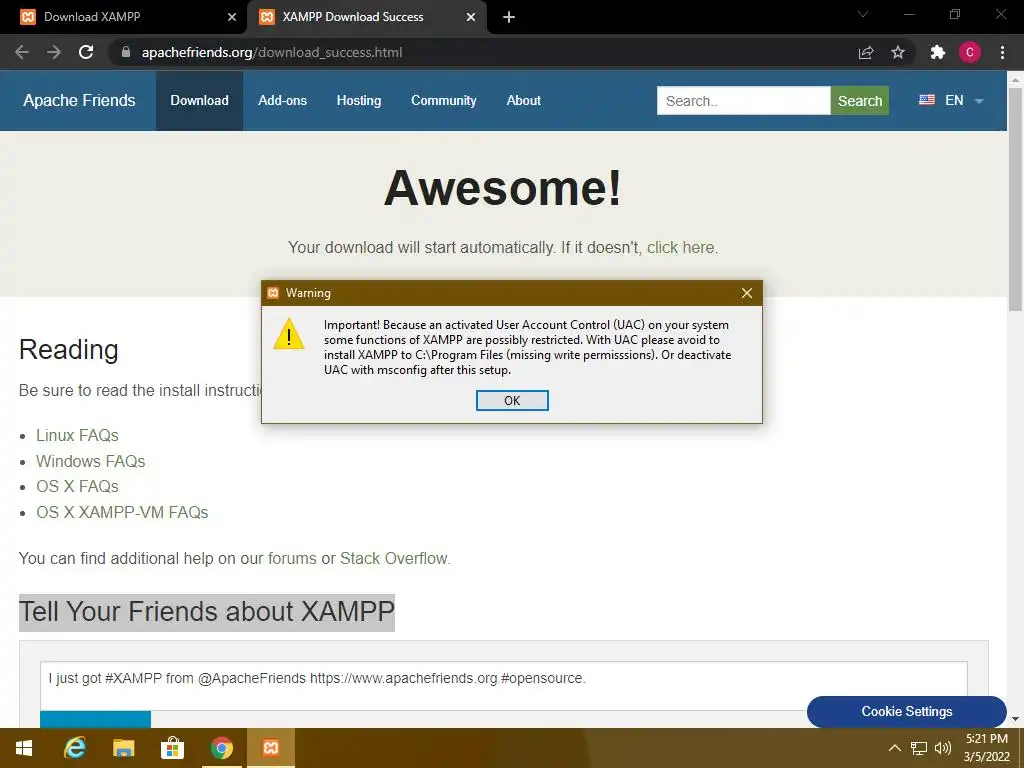
Task: Click the yellow warning triangle icon
Action: tap(289, 334)
